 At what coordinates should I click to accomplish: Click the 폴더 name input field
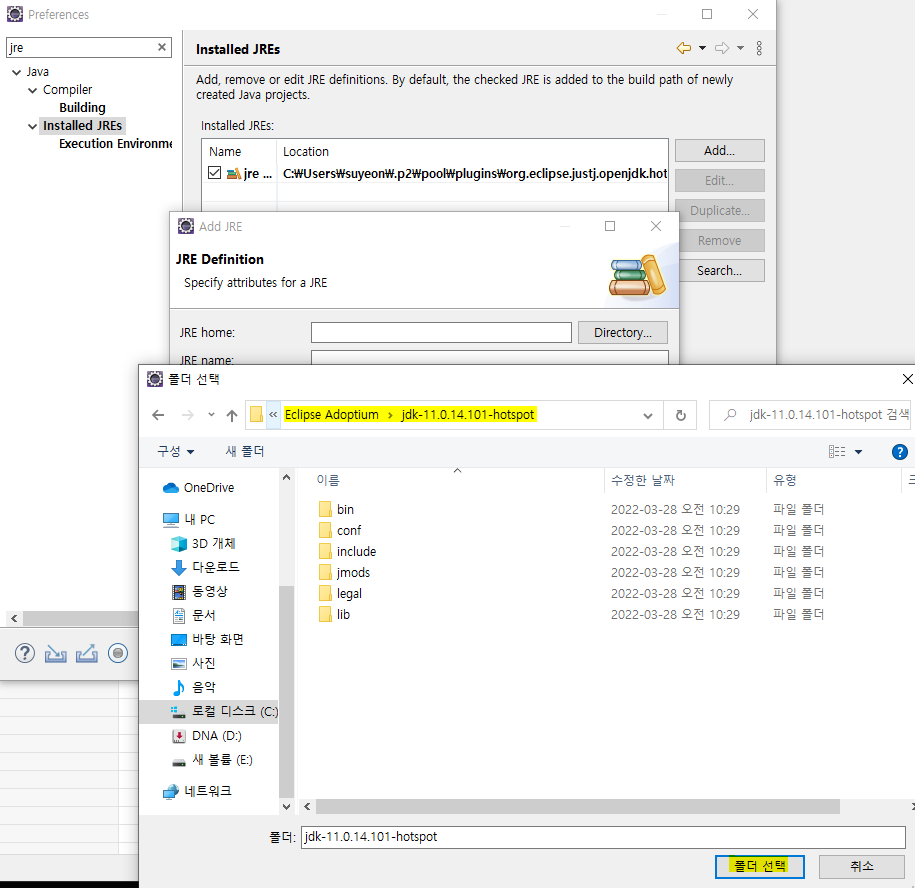(603, 837)
